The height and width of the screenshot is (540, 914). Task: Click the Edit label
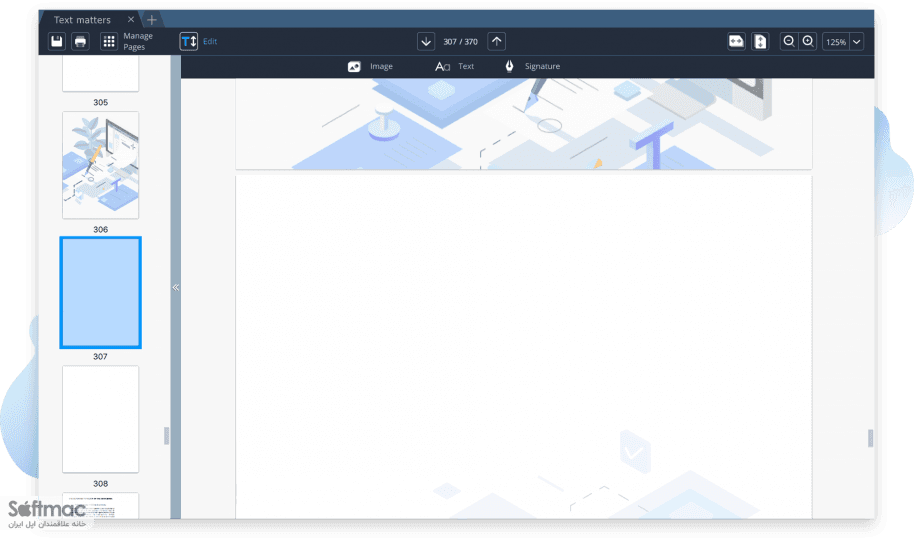(210, 41)
